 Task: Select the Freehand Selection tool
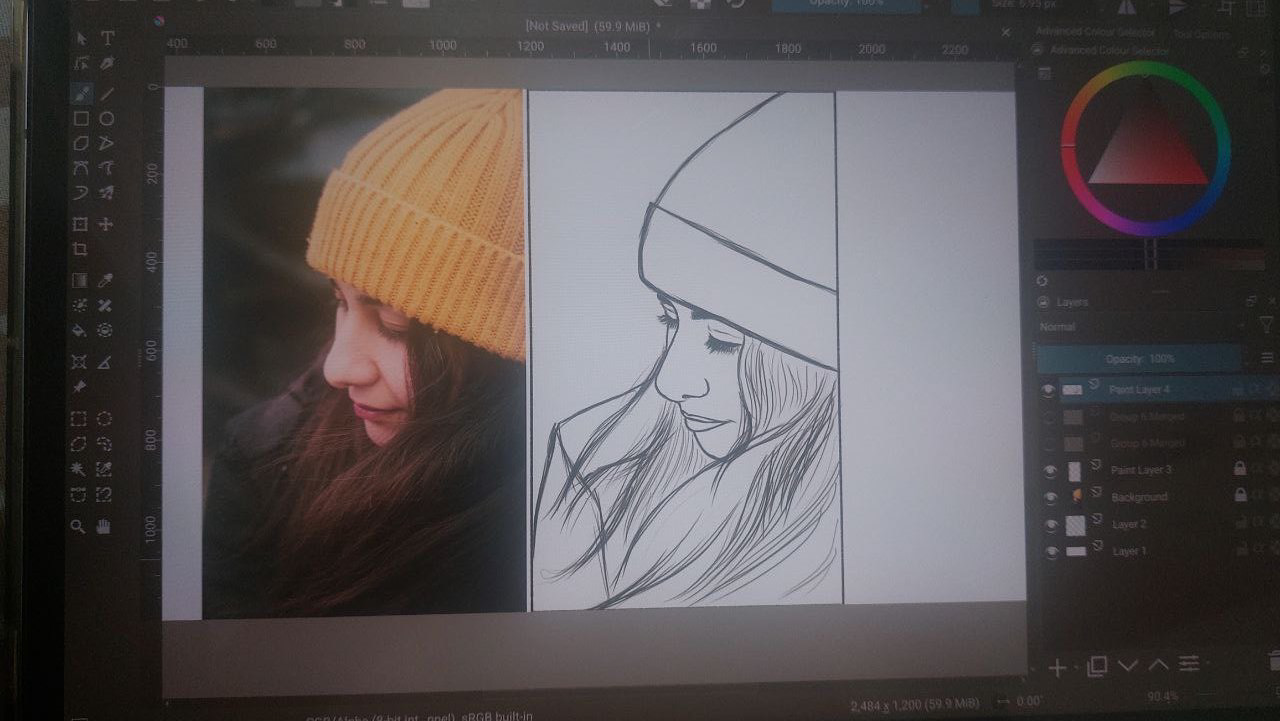[x=105, y=444]
